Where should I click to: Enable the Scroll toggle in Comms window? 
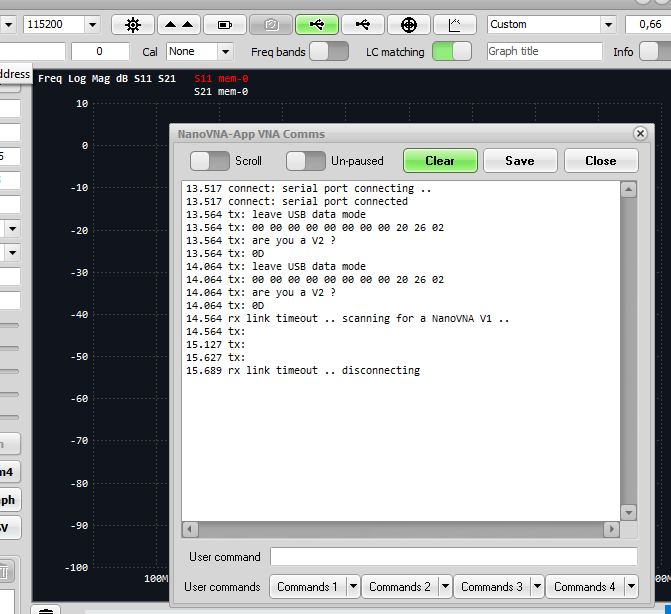[x=210, y=161]
